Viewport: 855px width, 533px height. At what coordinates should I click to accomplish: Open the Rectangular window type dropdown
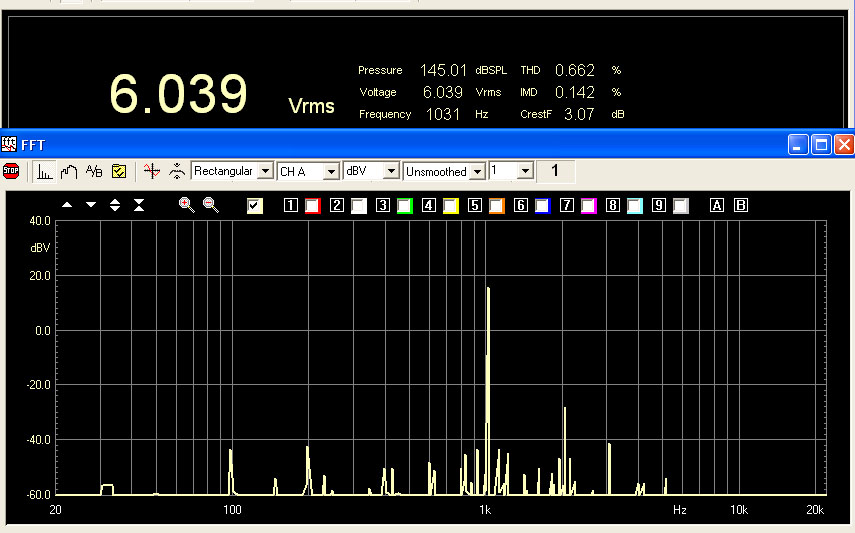pyautogui.click(x=265, y=171)
